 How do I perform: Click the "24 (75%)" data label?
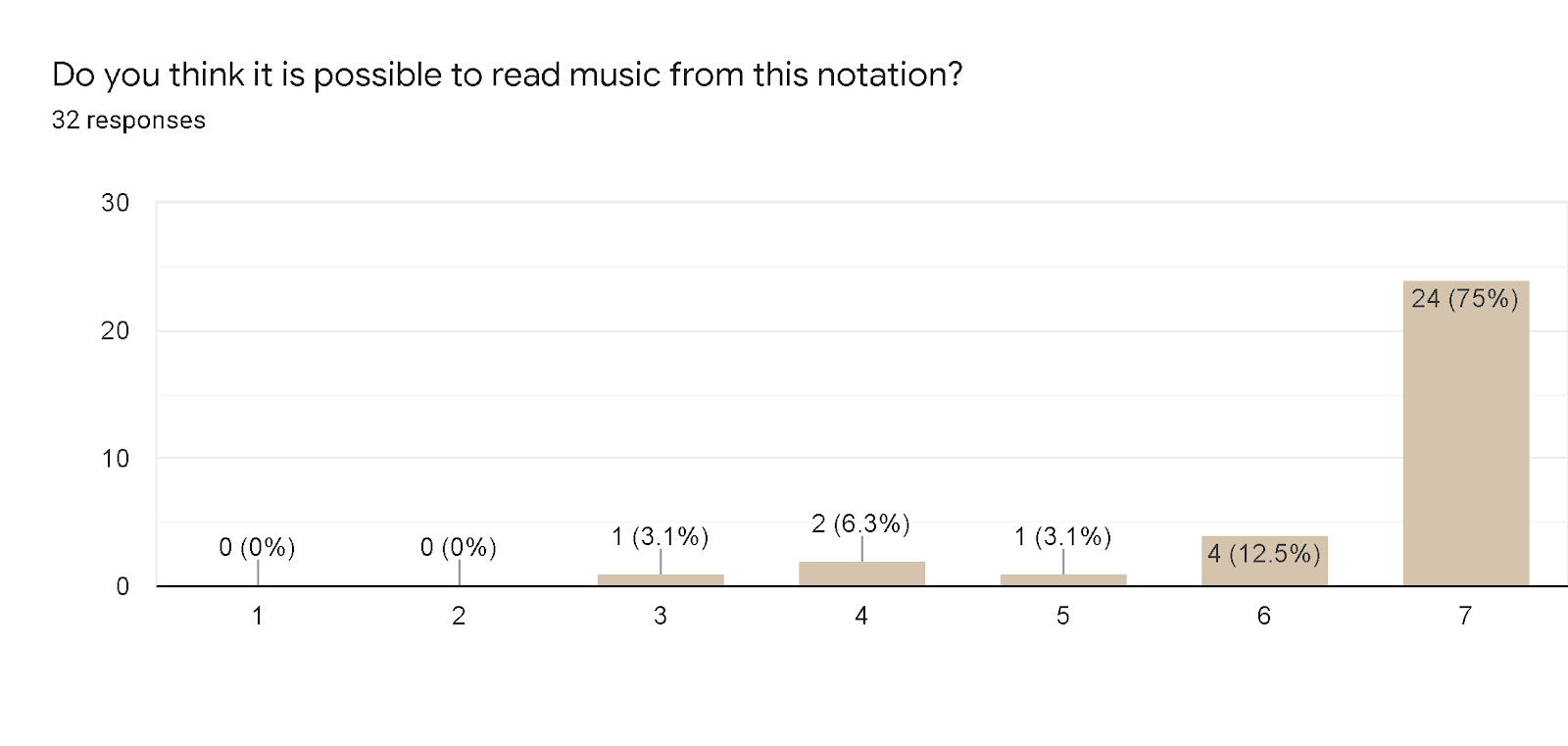[x=1464, y=298]
